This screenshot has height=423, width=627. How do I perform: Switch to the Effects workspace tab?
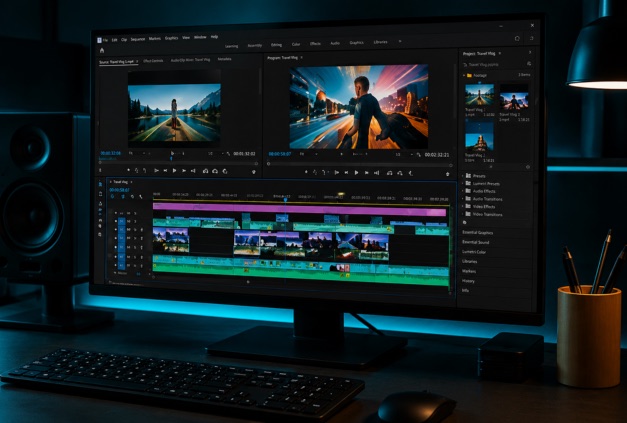pos(315,44)
